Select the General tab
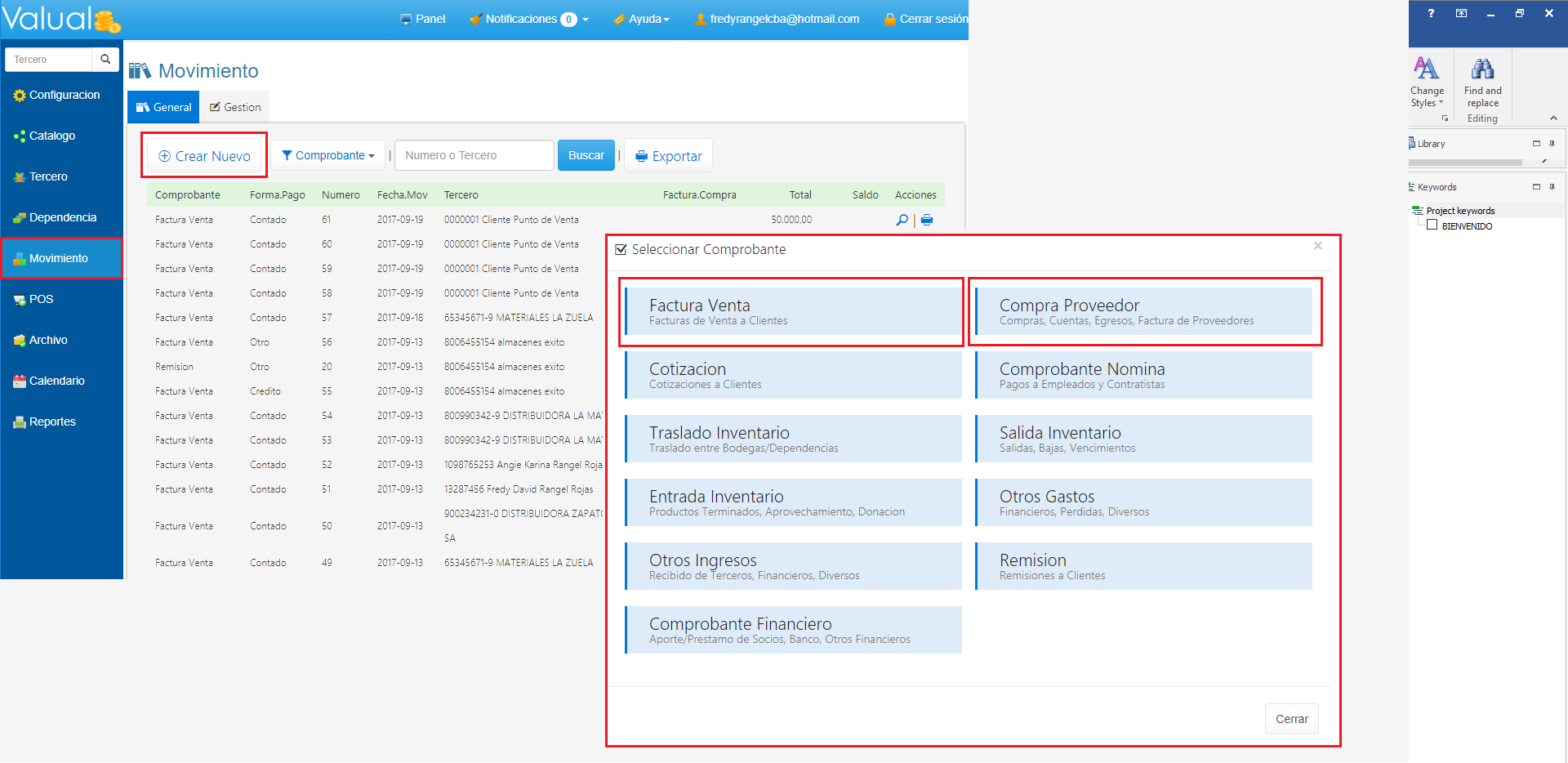Viewport: 1568px width, 763px height. coord(163,107)
